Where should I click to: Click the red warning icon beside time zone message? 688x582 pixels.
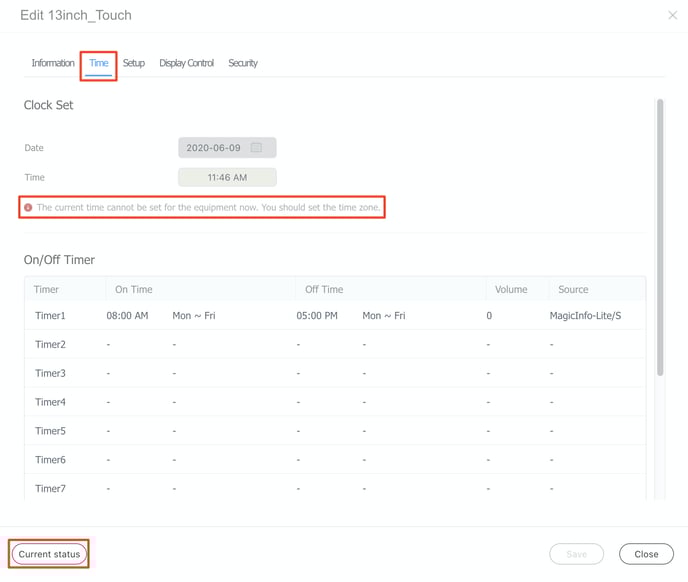[x=28, y=207]
